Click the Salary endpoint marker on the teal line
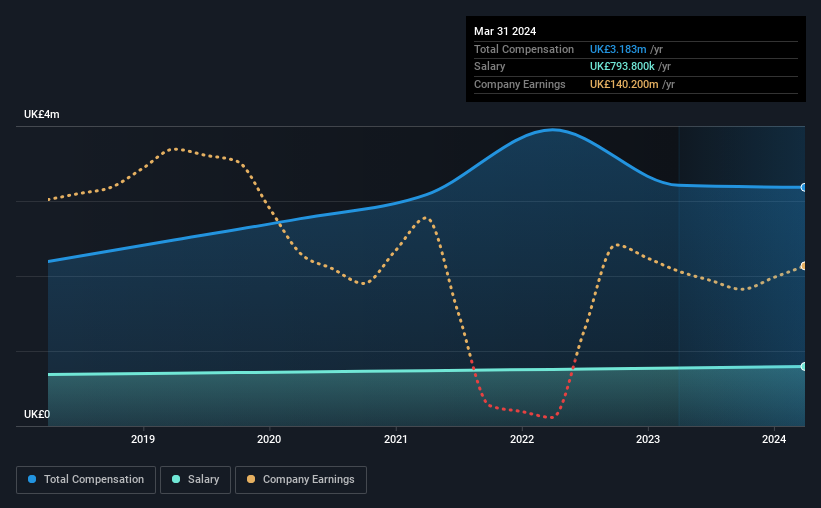 click(x=804, y=367)
